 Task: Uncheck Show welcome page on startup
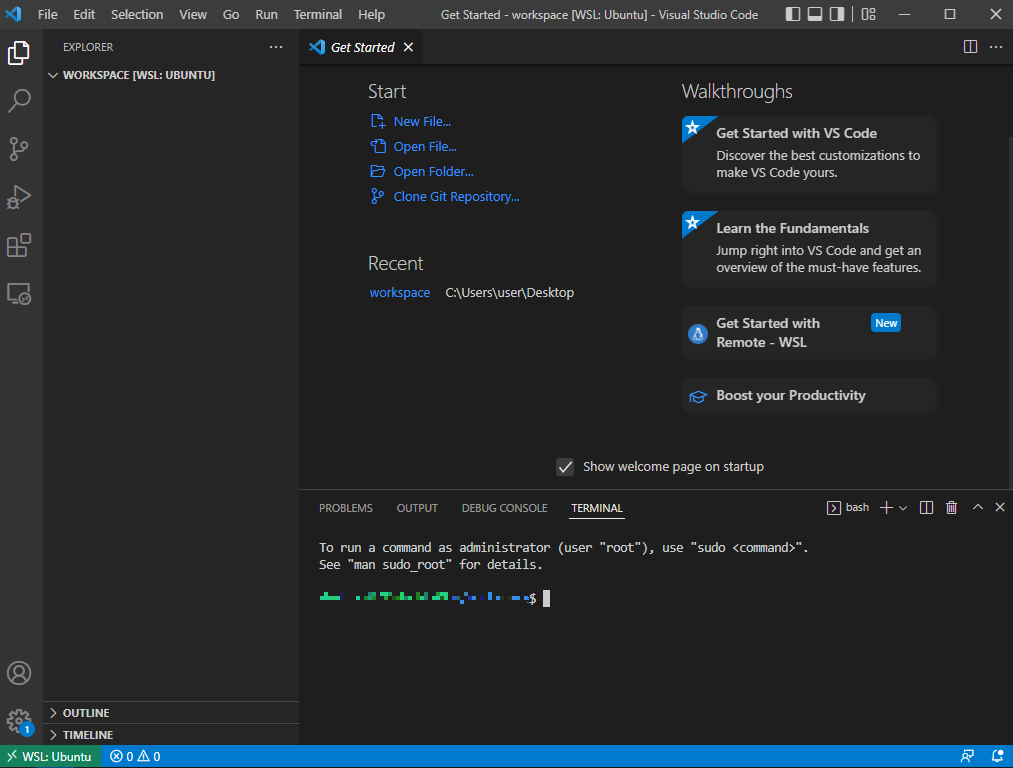coord(565,466)
